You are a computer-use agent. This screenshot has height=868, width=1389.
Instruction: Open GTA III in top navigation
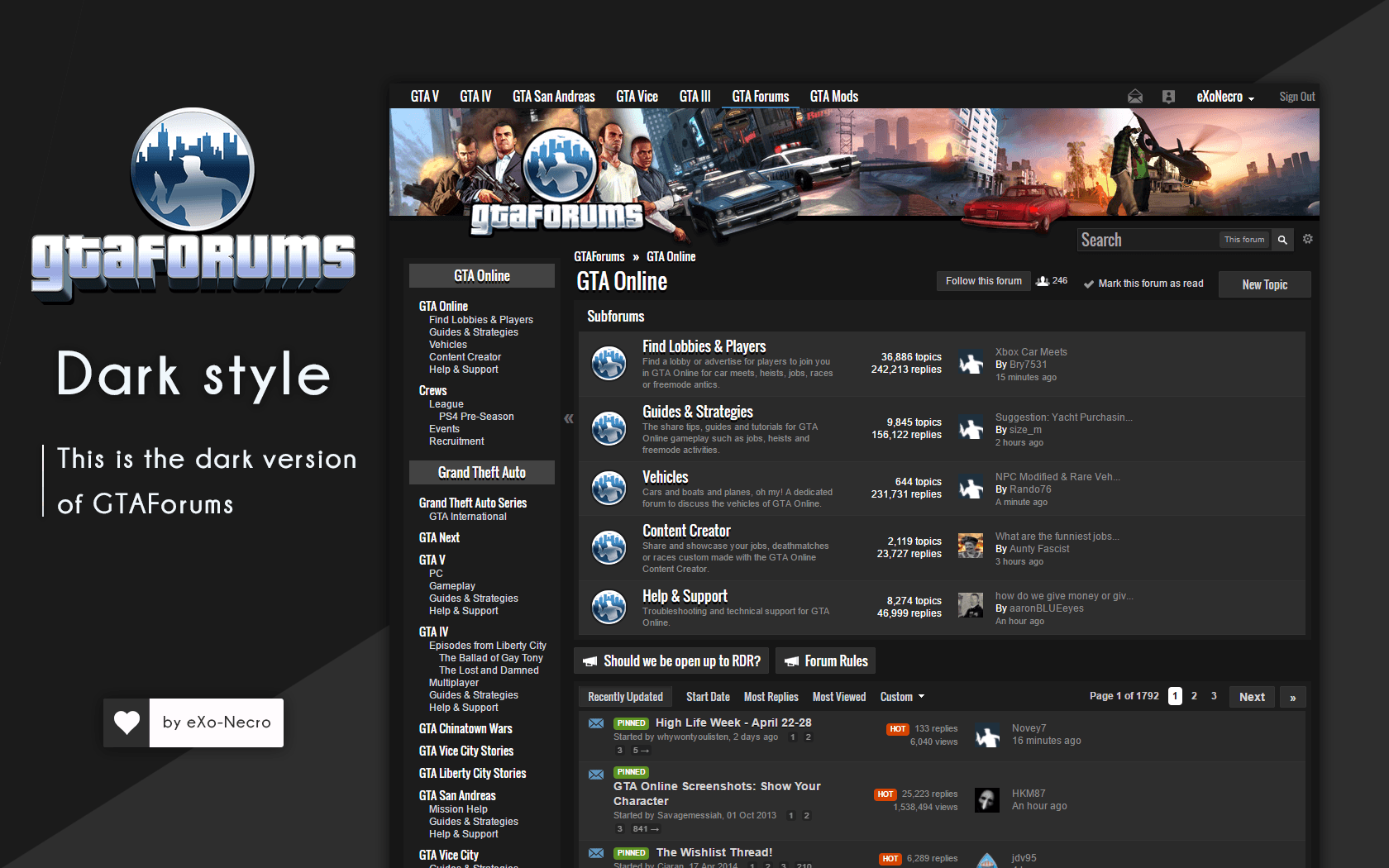[694, 97]
